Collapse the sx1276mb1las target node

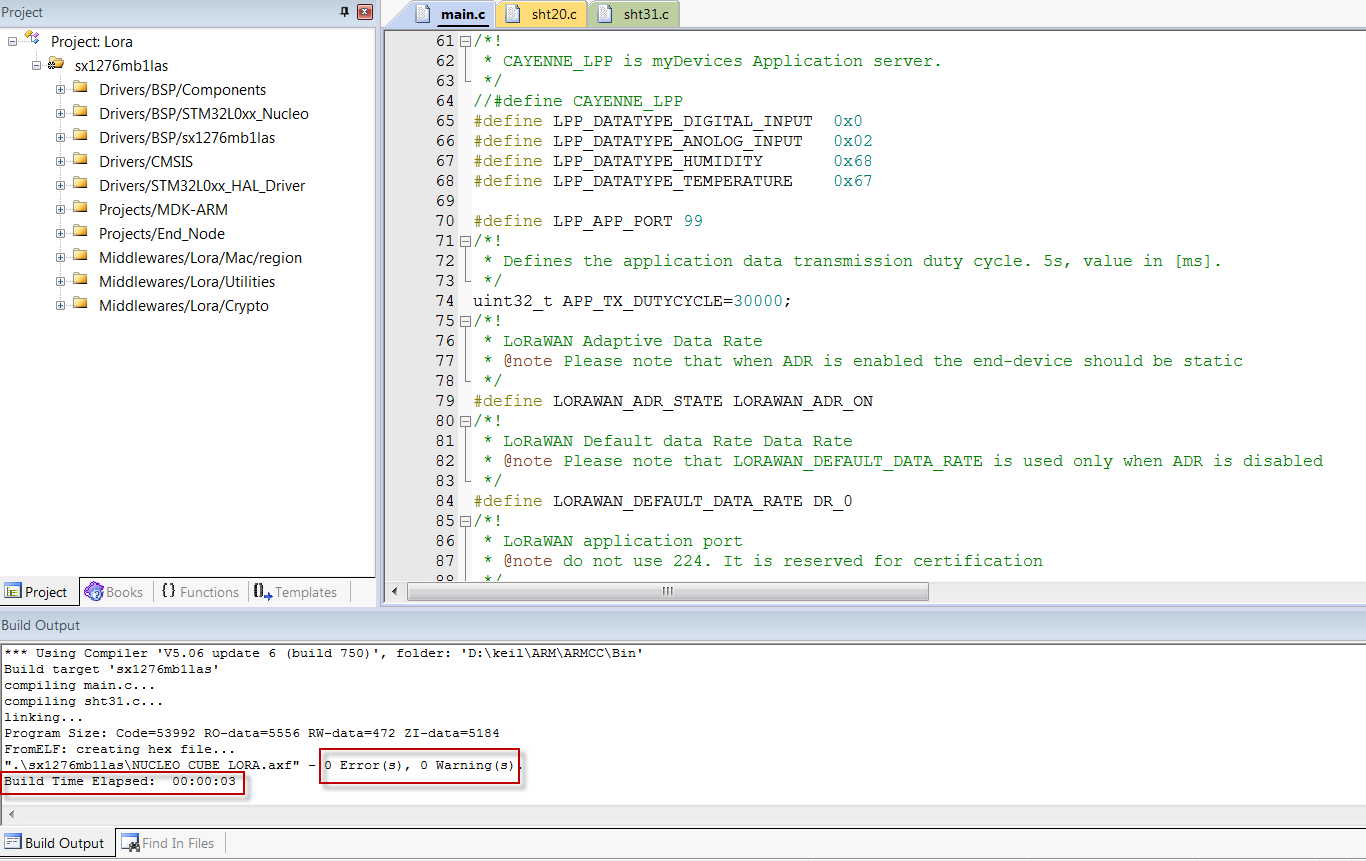(x=37, y=66)
